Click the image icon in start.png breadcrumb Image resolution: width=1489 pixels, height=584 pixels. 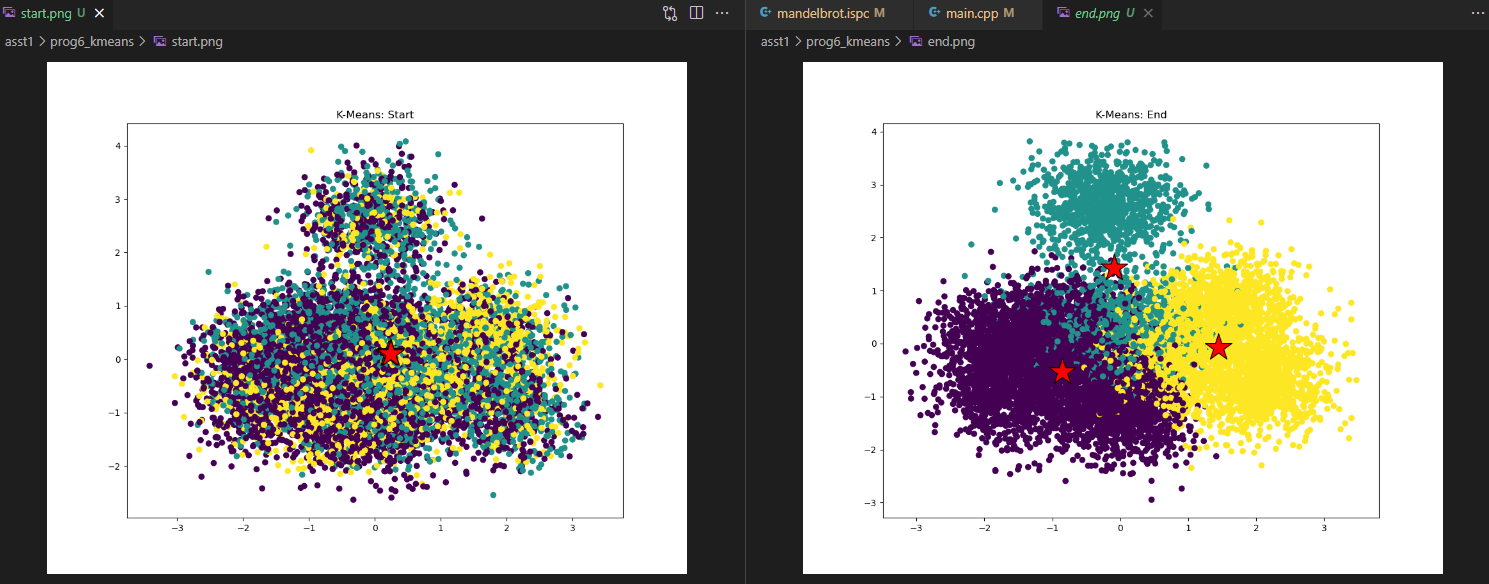point(160,41)
